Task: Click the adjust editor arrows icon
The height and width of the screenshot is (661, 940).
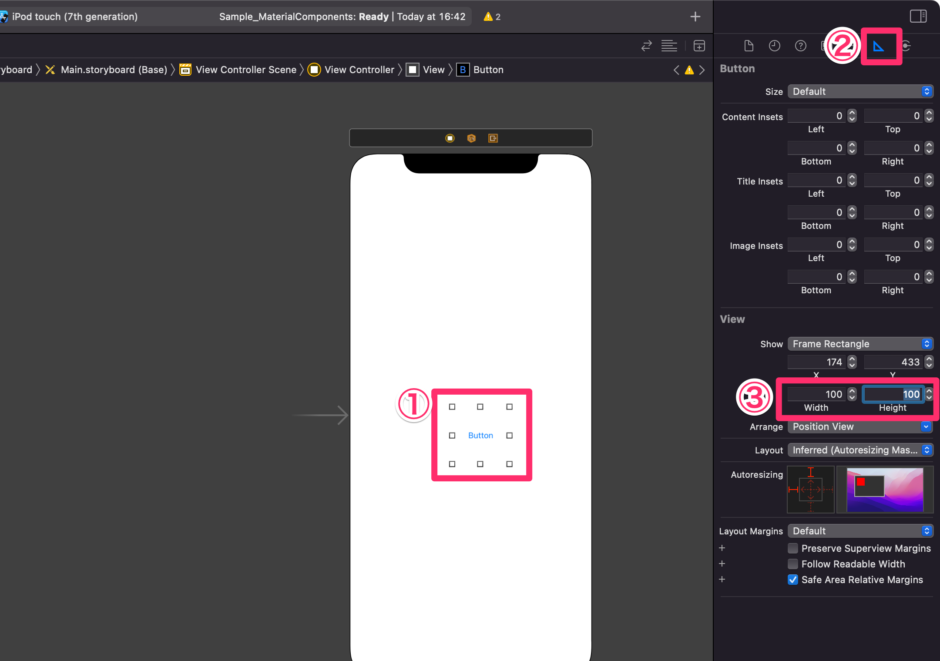Action: [645, 45]
